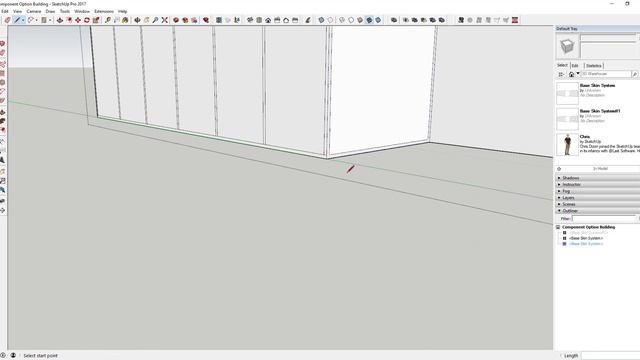The image size is (640, 360).
Task: Toggle Wireframe style icon
Action: [342, 20]
